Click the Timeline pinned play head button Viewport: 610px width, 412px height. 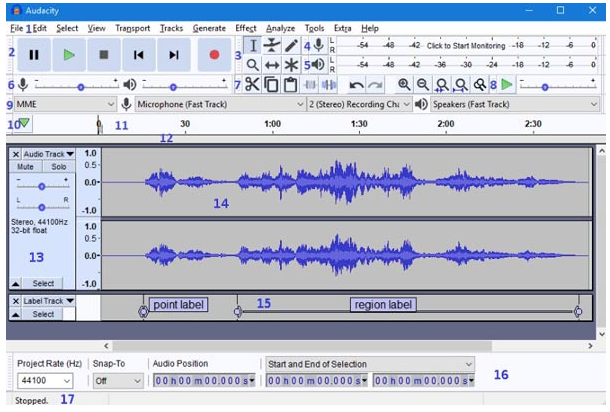[24, 123]
